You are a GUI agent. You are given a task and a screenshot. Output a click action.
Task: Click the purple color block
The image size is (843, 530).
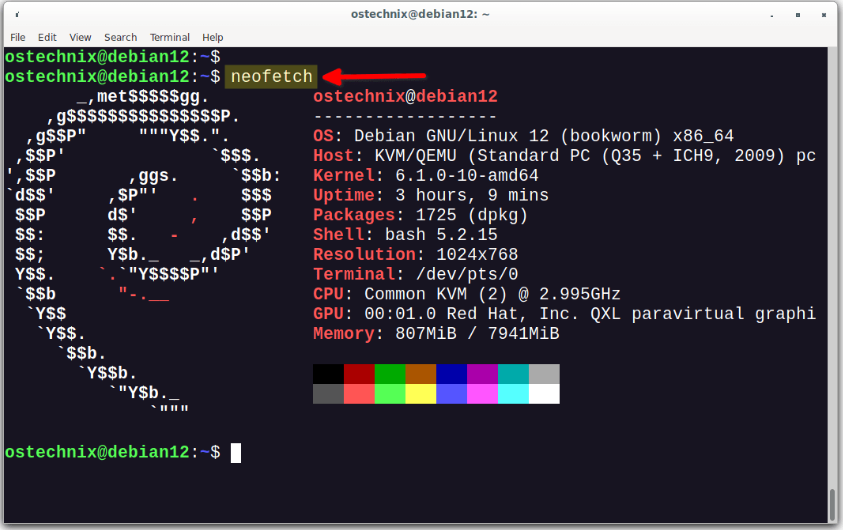[x=482, y=374]
